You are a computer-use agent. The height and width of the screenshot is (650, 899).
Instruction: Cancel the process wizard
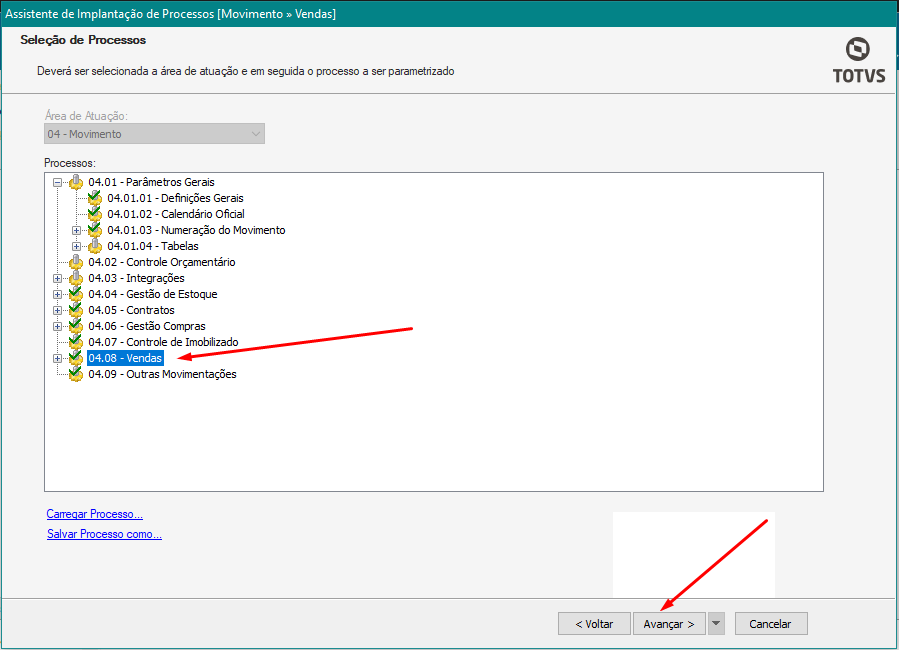pyautogui.click(x=771, y=624)
